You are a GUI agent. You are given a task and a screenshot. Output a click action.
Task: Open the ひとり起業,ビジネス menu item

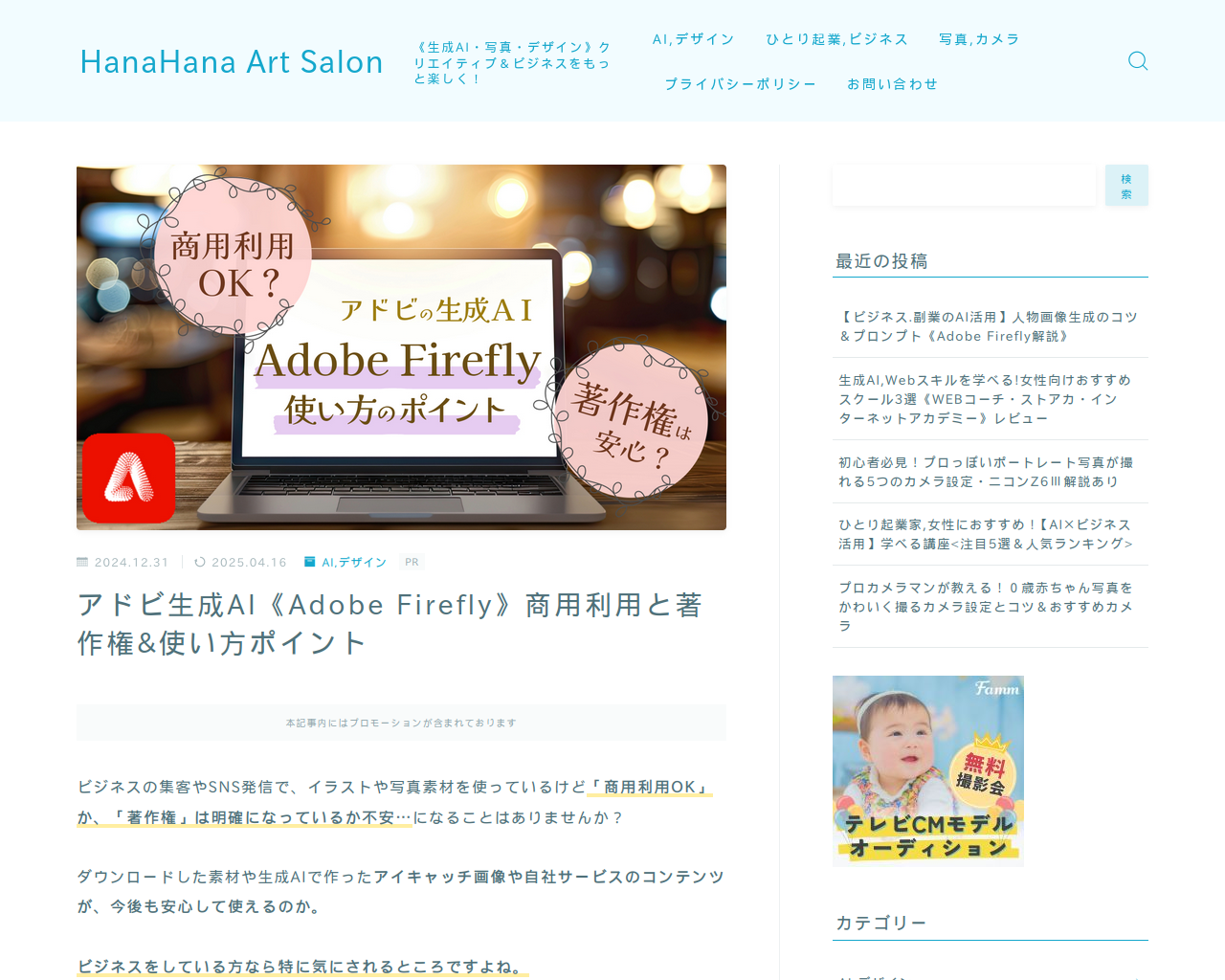[836, 39]
